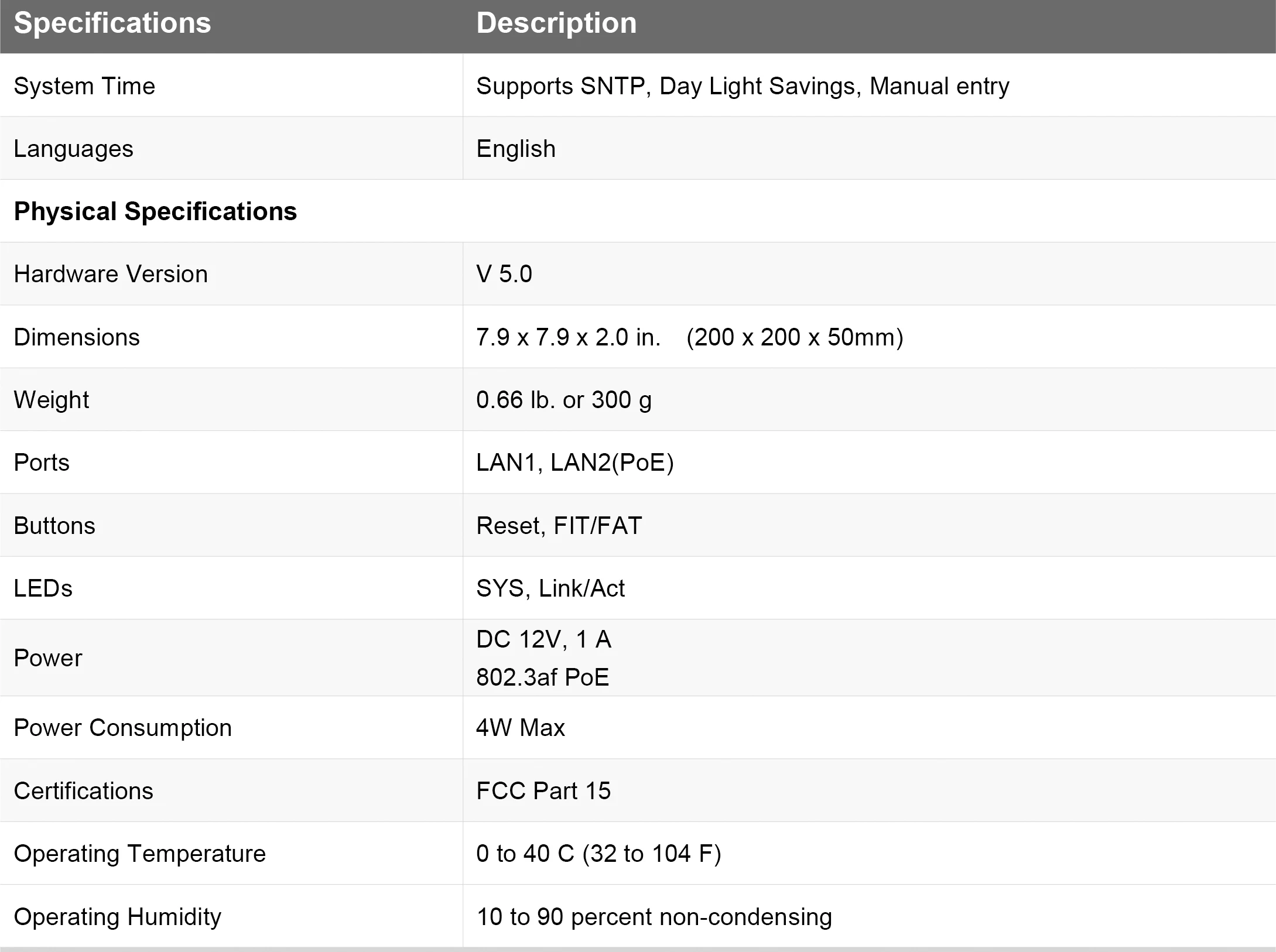Viewport: 1276px width, 952px height.
Task: Select the Languages row label
Action: point(73,149)
